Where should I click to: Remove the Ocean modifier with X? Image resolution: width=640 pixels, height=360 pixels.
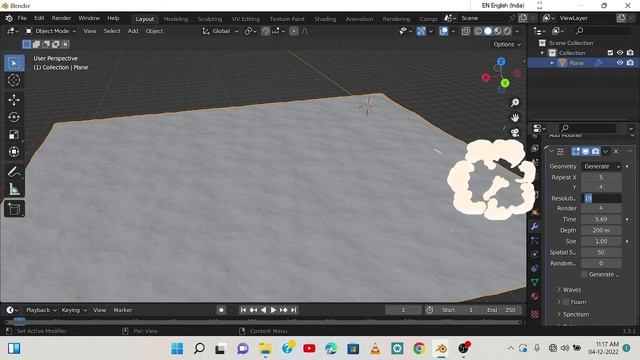click(616, 151)
